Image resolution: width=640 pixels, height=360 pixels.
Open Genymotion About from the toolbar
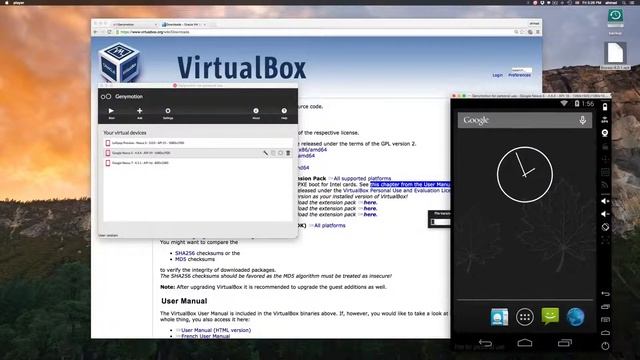coord(256,113)
